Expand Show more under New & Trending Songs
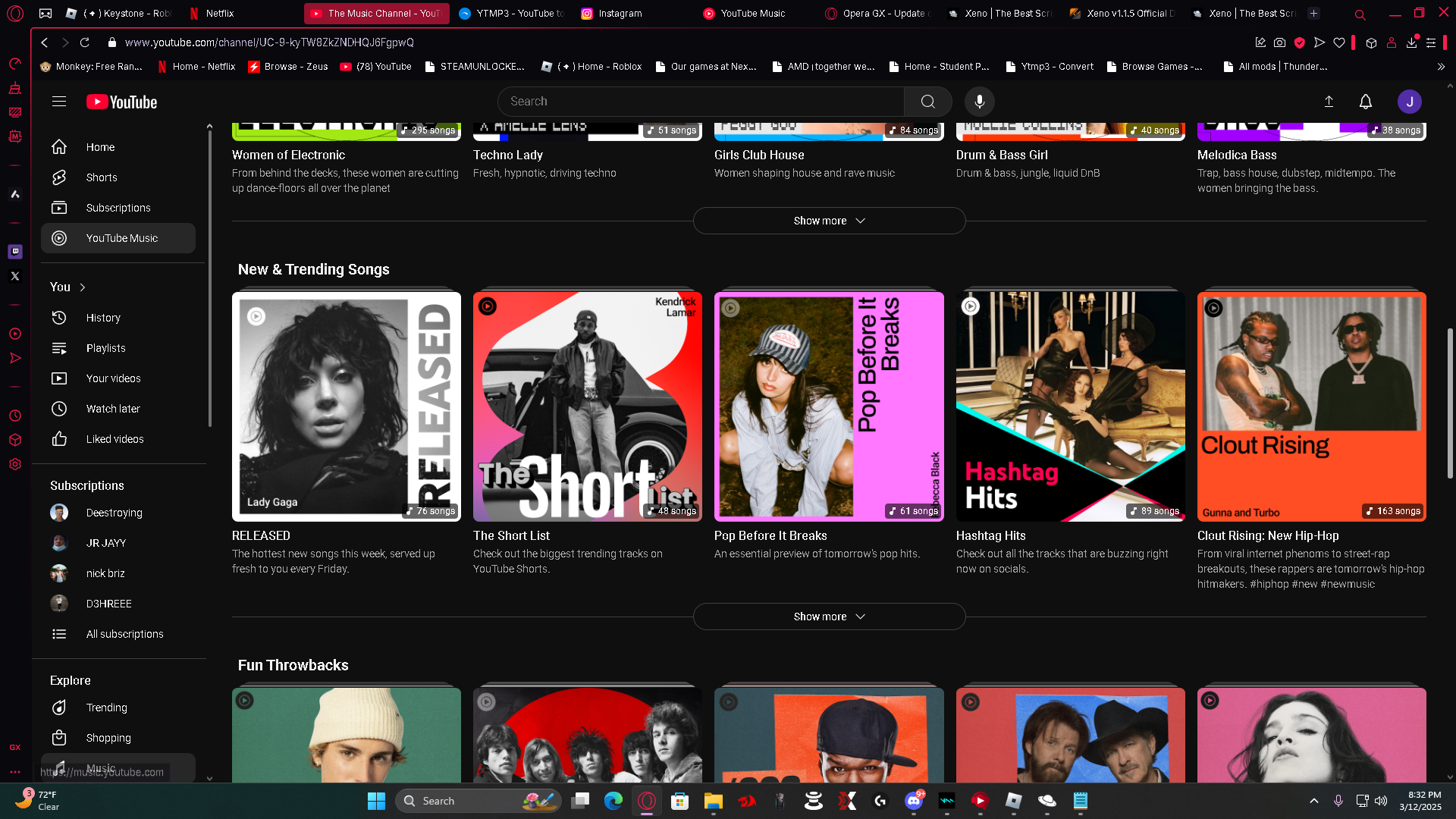Image resolution: width=1456 pixels, height=819 pixels. 829,617
